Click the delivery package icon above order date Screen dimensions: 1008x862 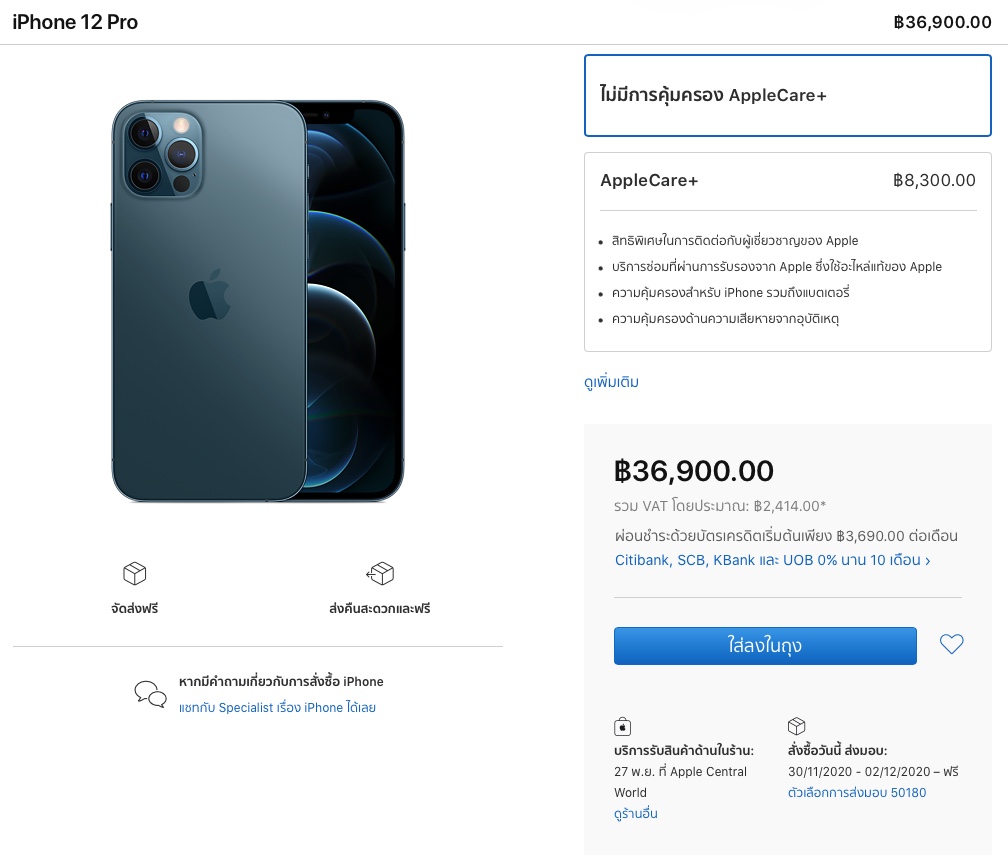click(797, 726)
